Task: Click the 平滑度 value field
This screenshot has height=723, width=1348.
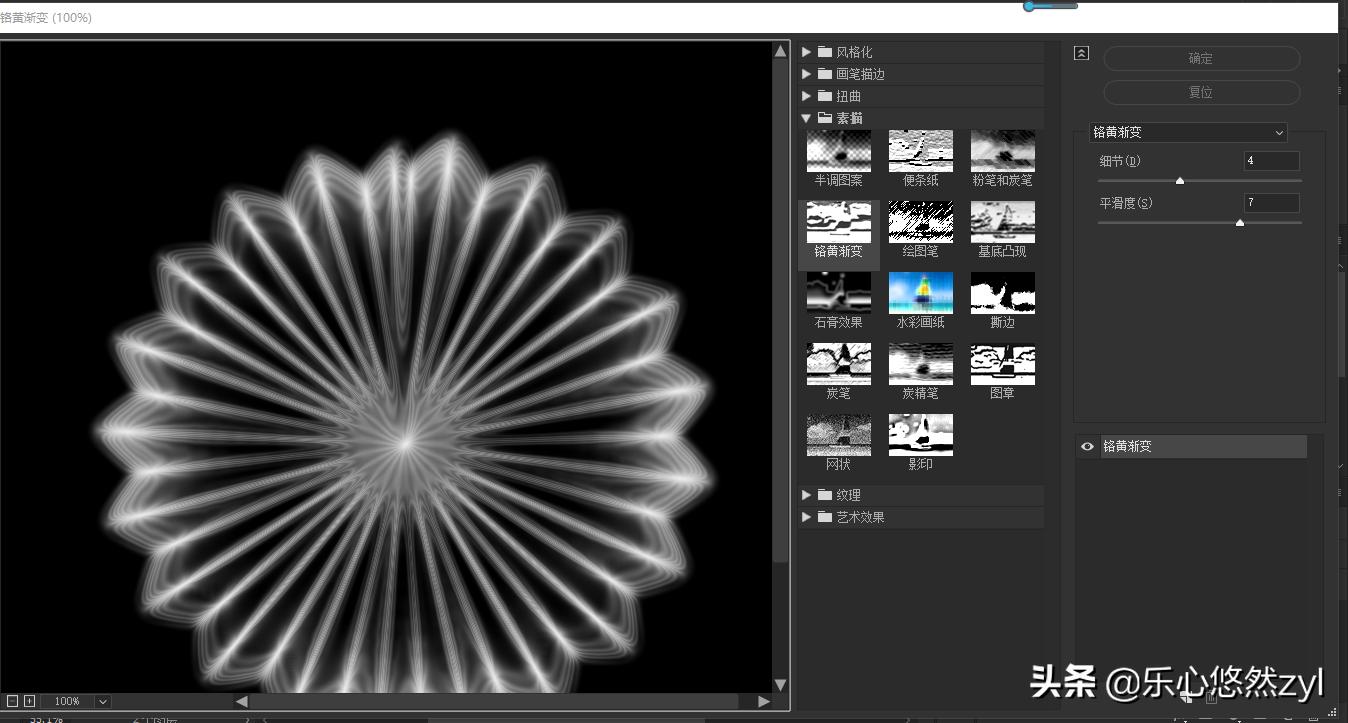Action: point(1272,203)
